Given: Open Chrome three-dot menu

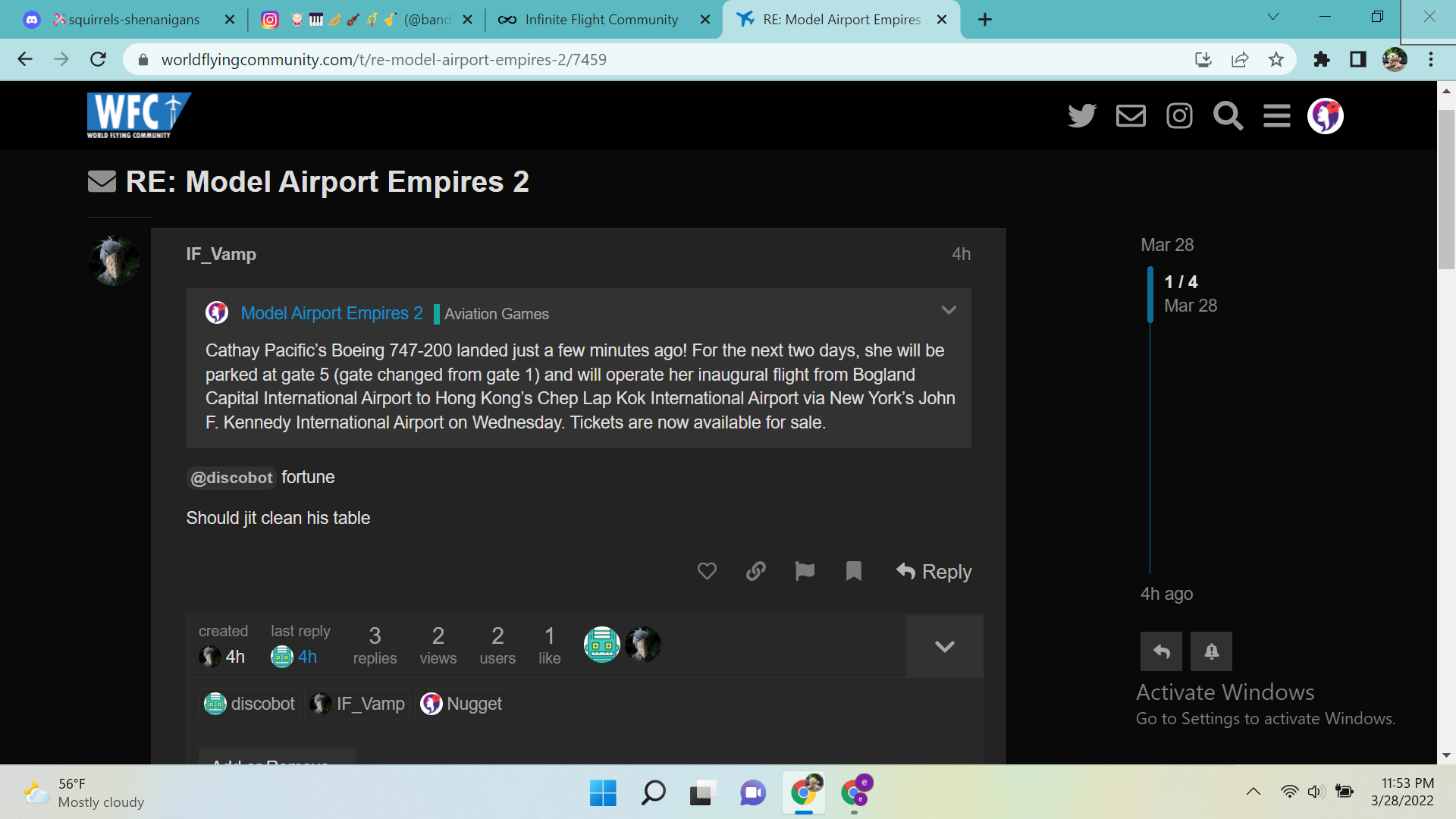Looking at the screenshot, I should 1431,59.
